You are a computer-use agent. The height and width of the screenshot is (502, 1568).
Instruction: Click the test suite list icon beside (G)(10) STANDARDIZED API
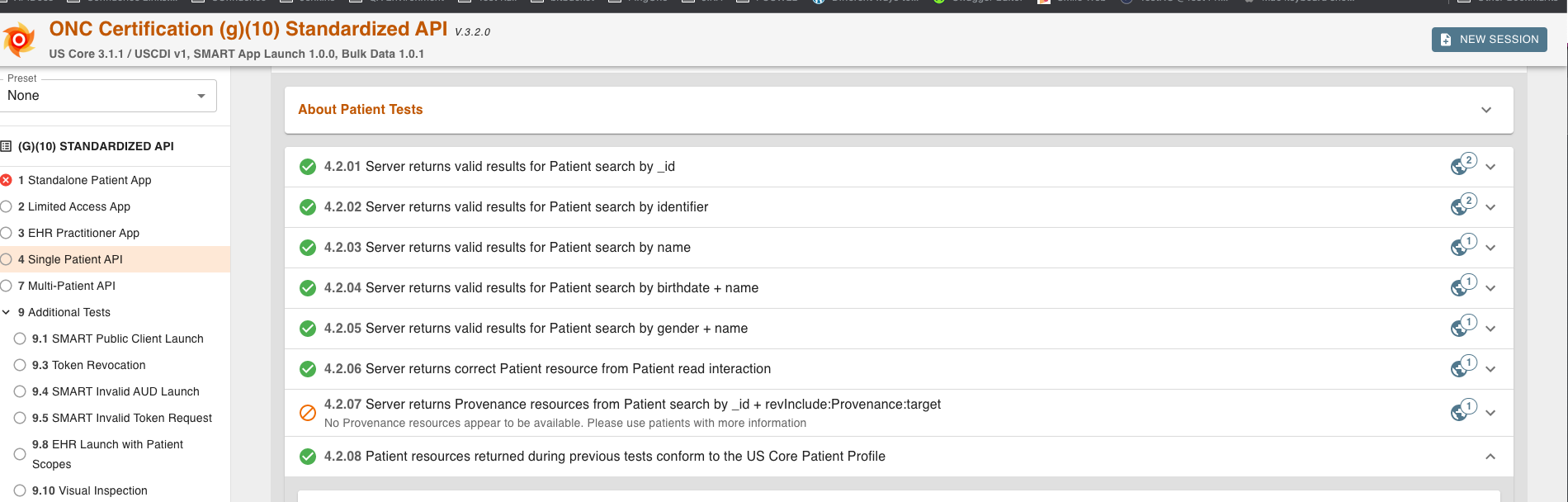coord(7,146)
